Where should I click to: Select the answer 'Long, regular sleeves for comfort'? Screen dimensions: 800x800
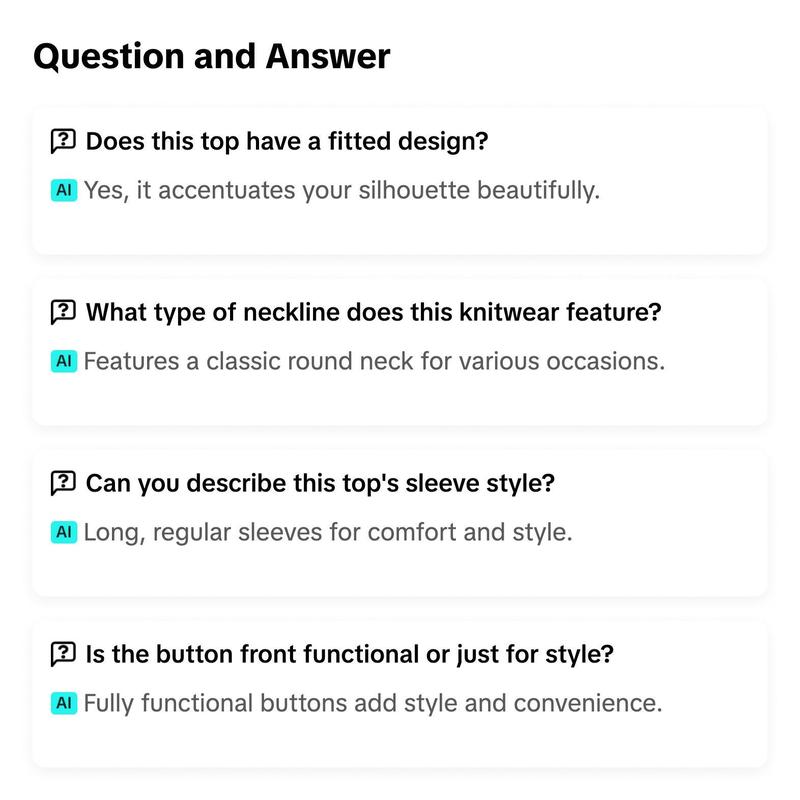pos(328,533)
